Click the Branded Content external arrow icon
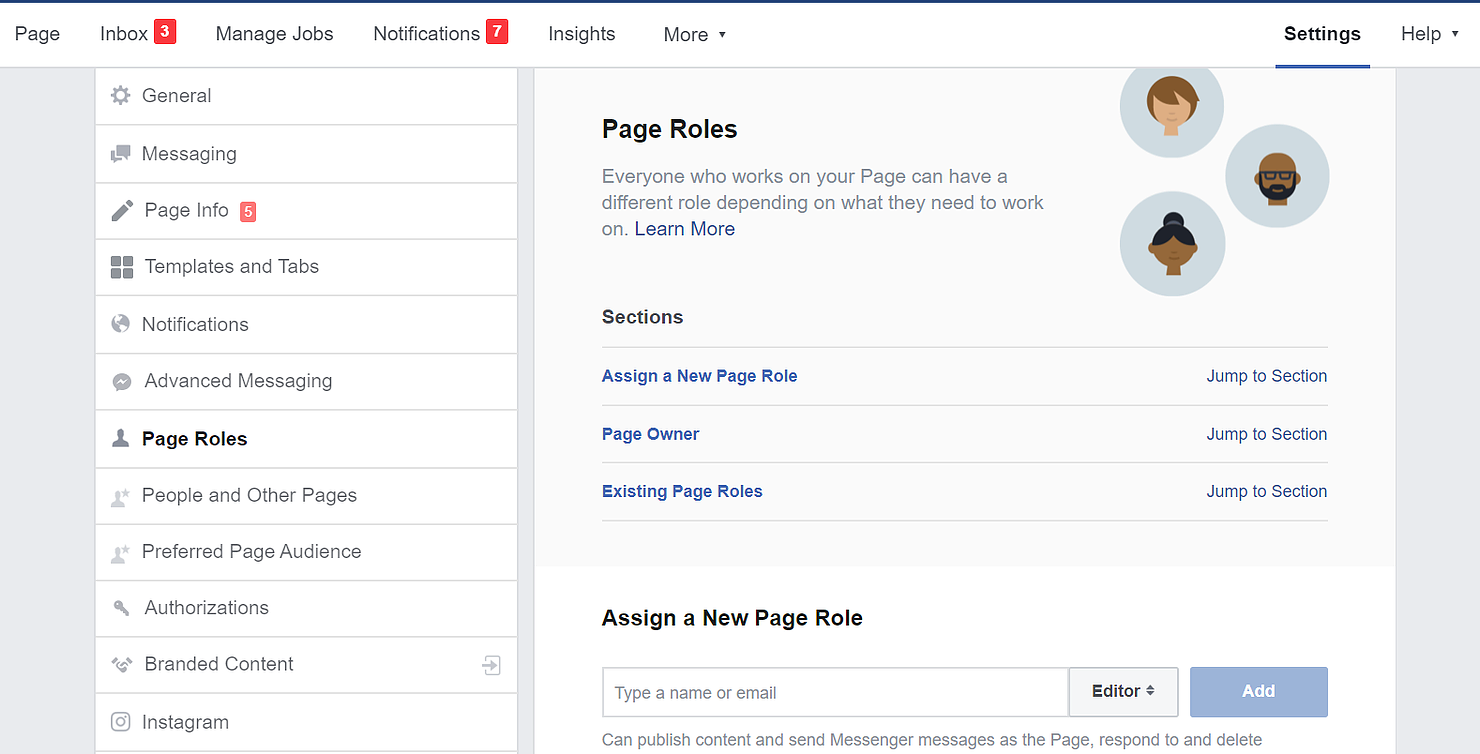Screen dimensions: 1480x754 pyautogui.click(x=491, y=665)
